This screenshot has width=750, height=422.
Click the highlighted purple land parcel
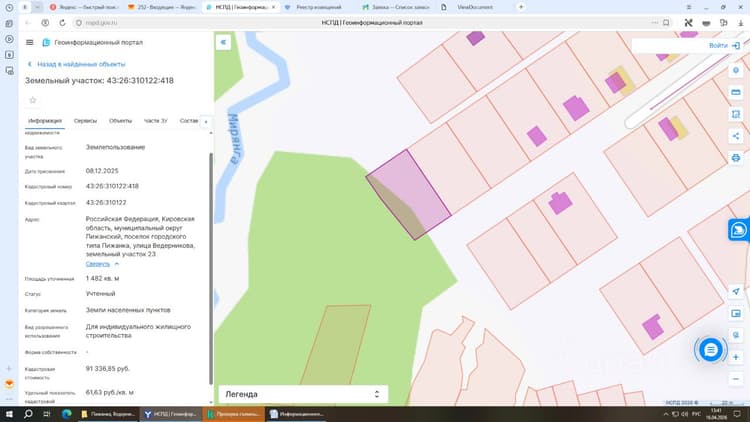pyautogui.click(x=413, y=189)
